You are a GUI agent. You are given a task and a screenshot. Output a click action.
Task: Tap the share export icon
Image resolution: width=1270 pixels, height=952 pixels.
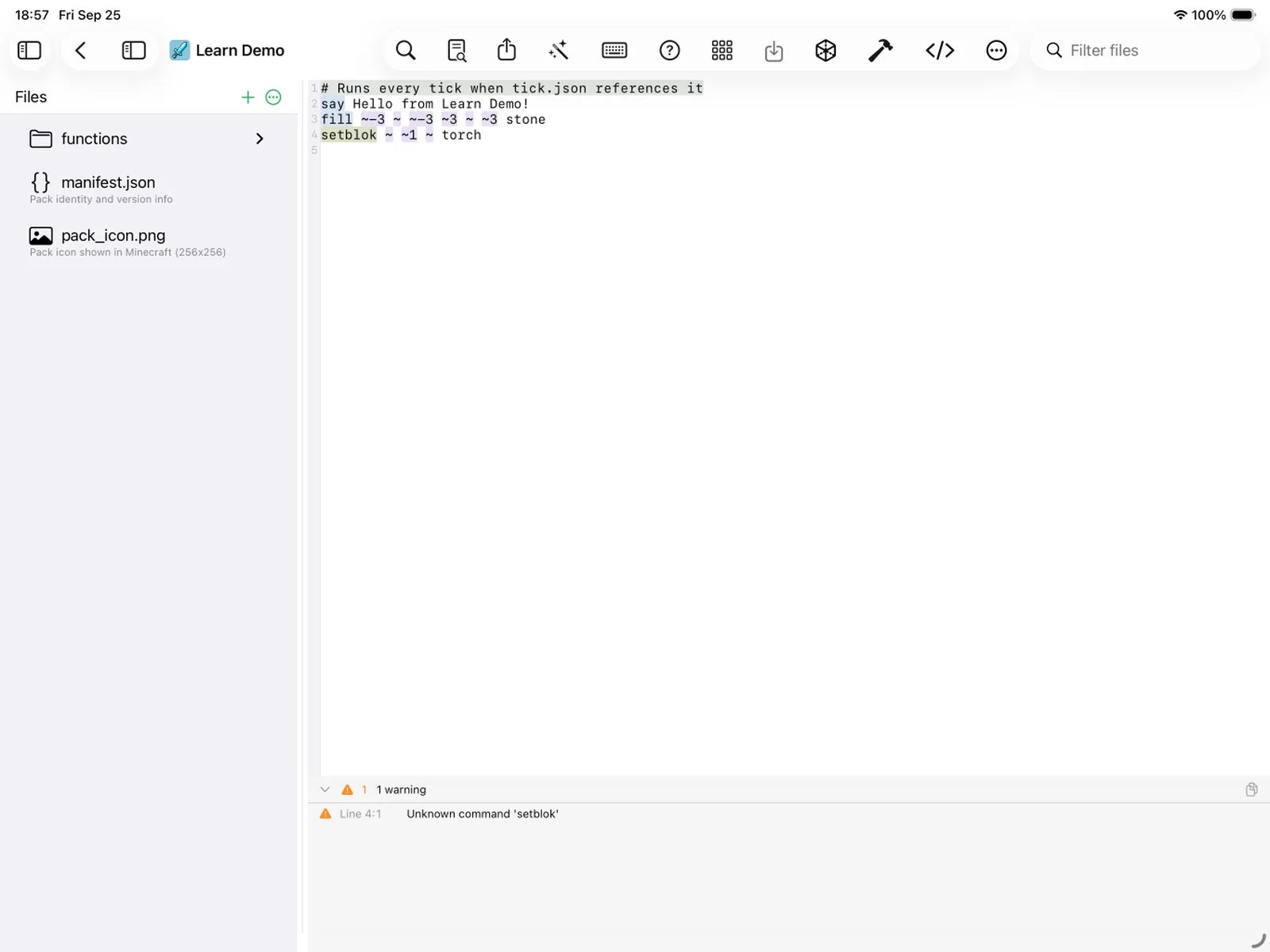[x=506, y=50]
